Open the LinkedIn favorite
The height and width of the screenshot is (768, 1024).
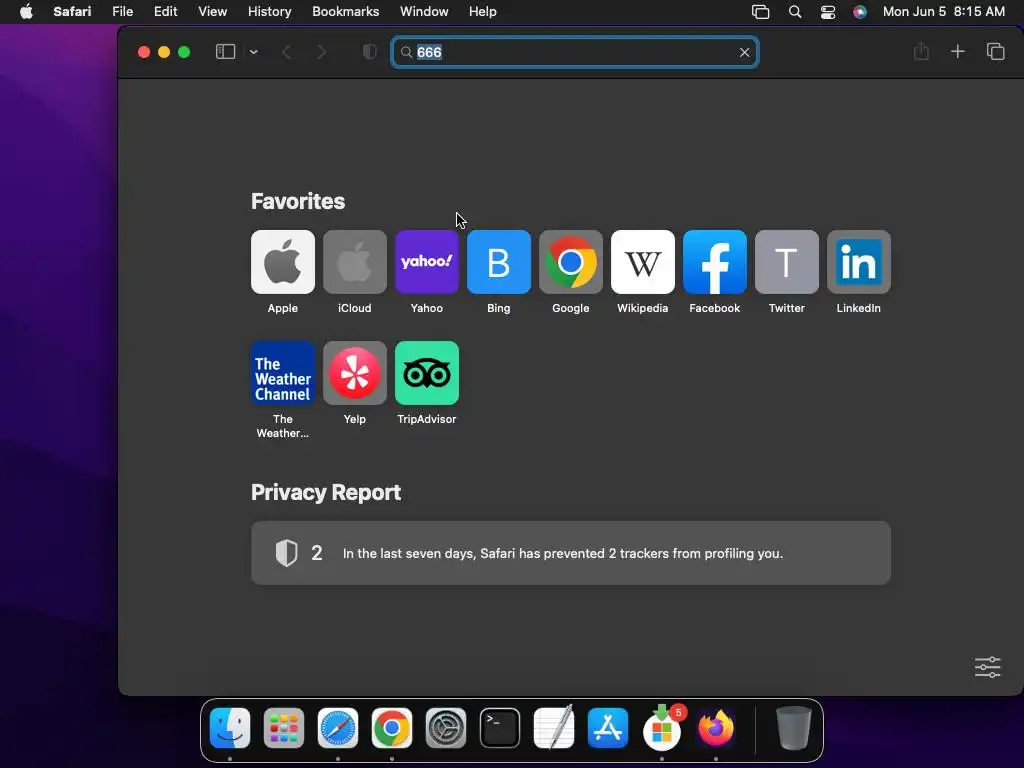[x=859, y=262]
